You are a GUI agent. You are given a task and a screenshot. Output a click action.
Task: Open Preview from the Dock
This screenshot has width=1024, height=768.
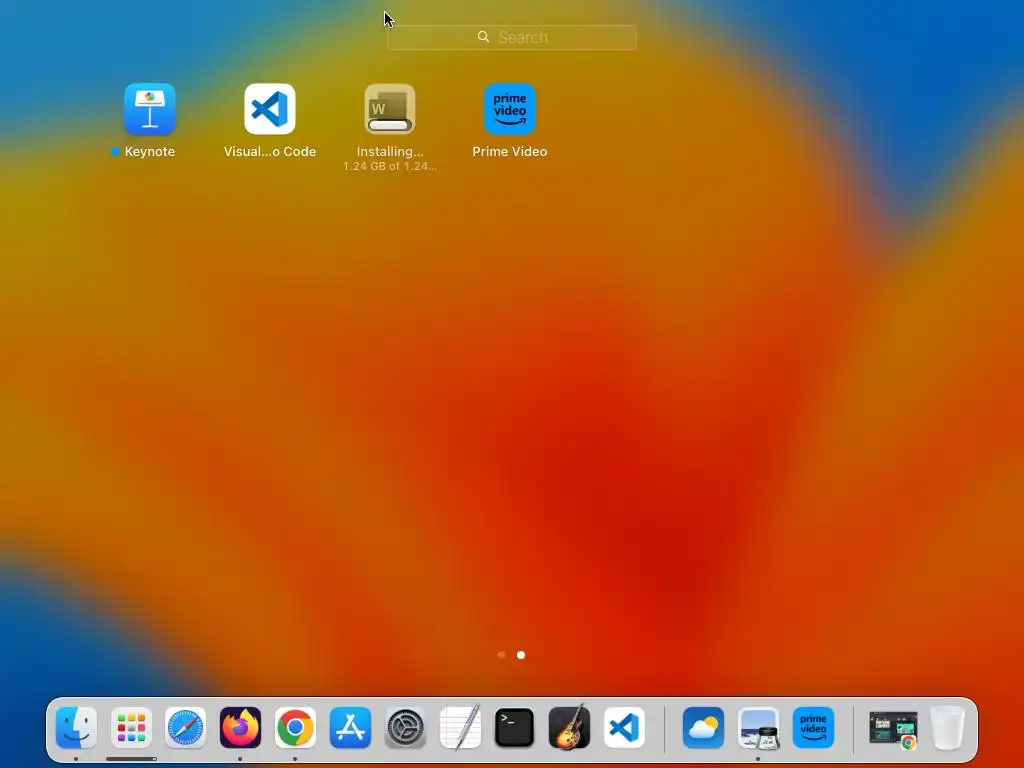[758, 728]
